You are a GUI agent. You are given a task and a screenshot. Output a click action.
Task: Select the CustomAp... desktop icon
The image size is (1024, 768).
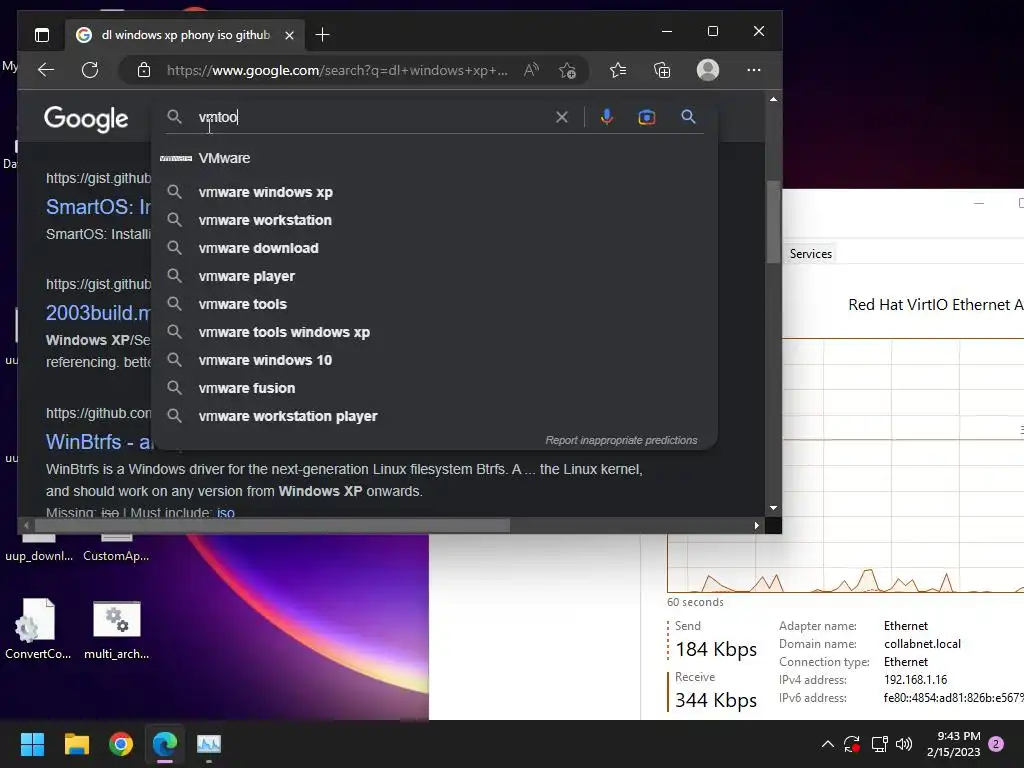[116, 547]
